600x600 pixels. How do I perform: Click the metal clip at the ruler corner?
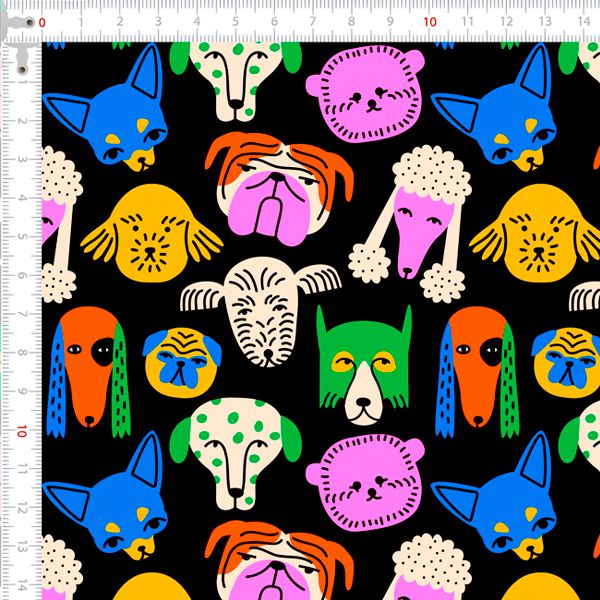pos(19,38)
